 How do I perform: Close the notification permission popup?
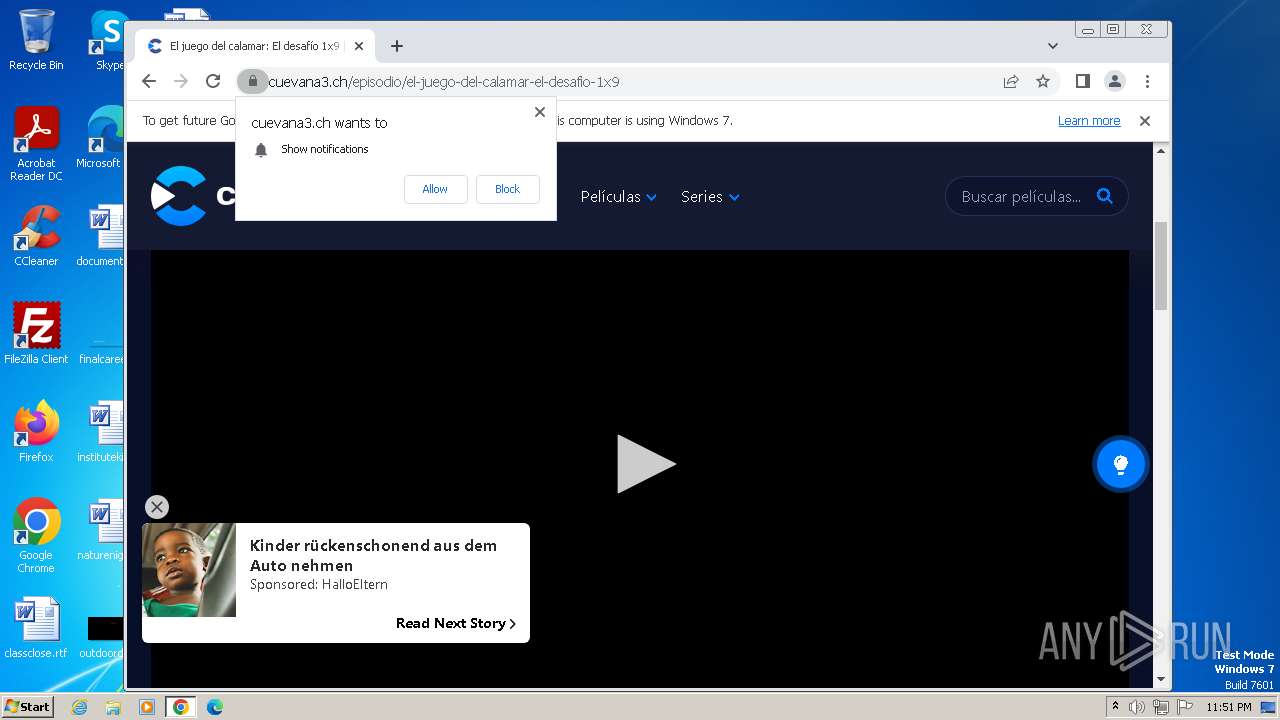click(x=540, y=112)
